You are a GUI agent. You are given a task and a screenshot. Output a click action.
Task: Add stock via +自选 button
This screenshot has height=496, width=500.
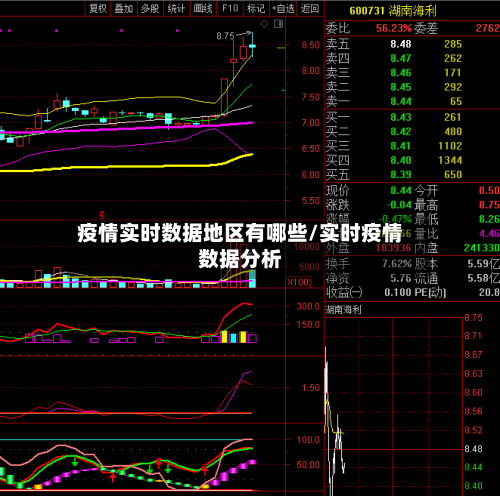tap(283, 8)
